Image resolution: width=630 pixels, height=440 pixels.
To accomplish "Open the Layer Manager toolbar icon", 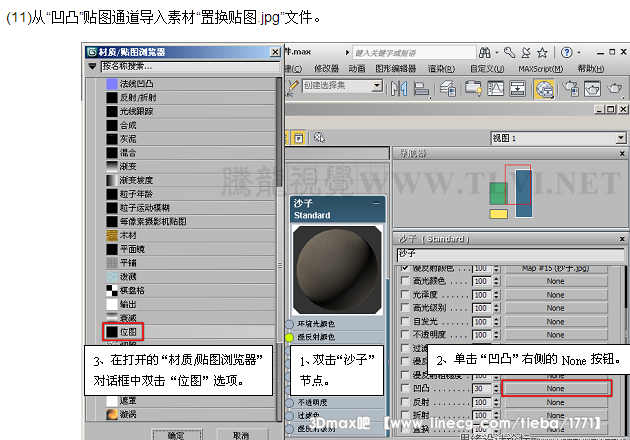I will (448, 88).
